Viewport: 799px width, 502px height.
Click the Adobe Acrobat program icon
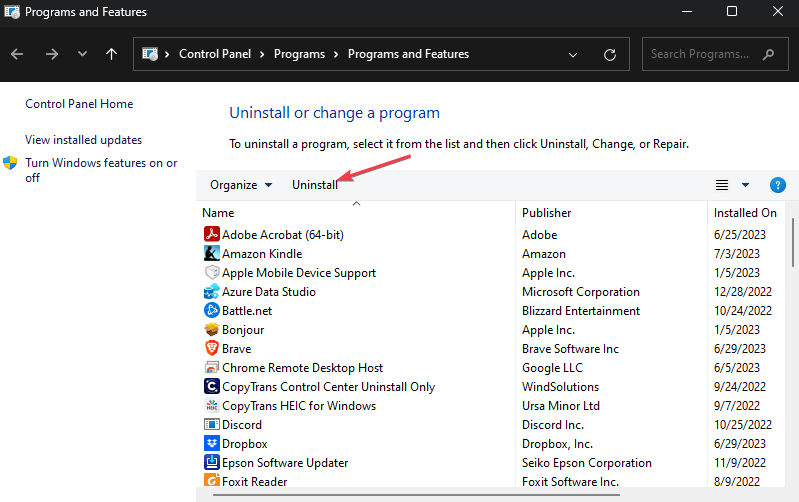211,234
